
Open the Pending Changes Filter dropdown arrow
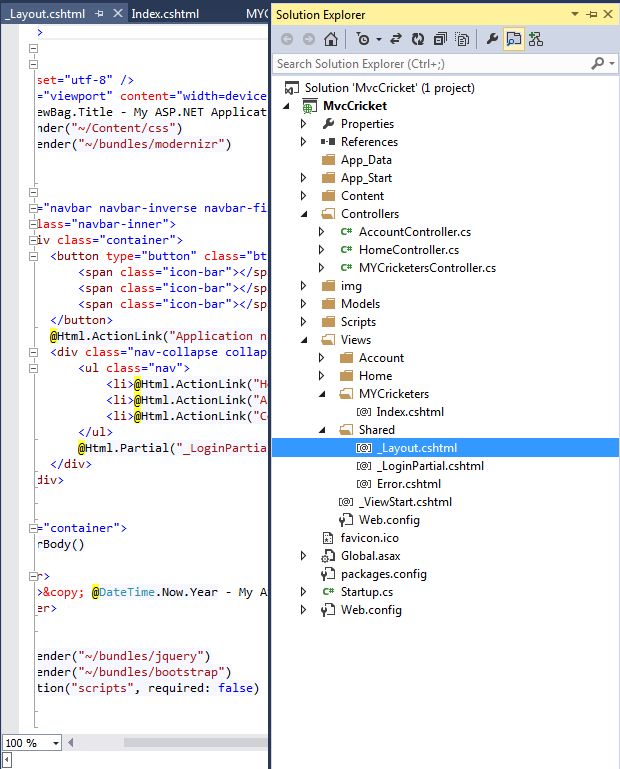379,39
